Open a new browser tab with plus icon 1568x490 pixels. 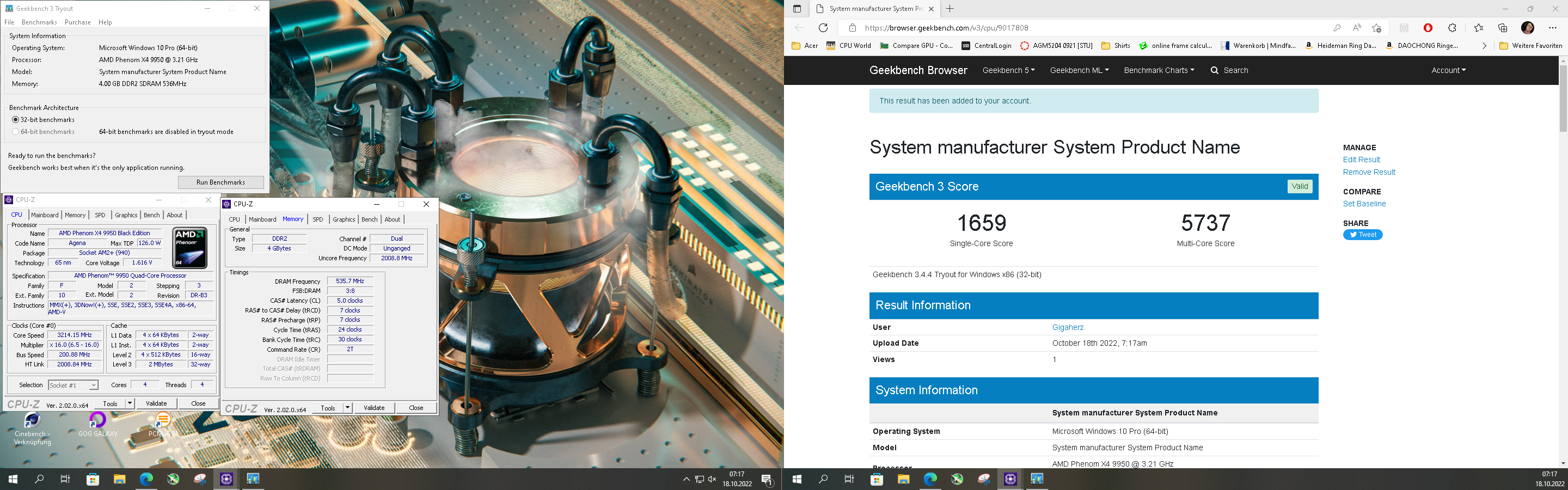tap(950, 9)
